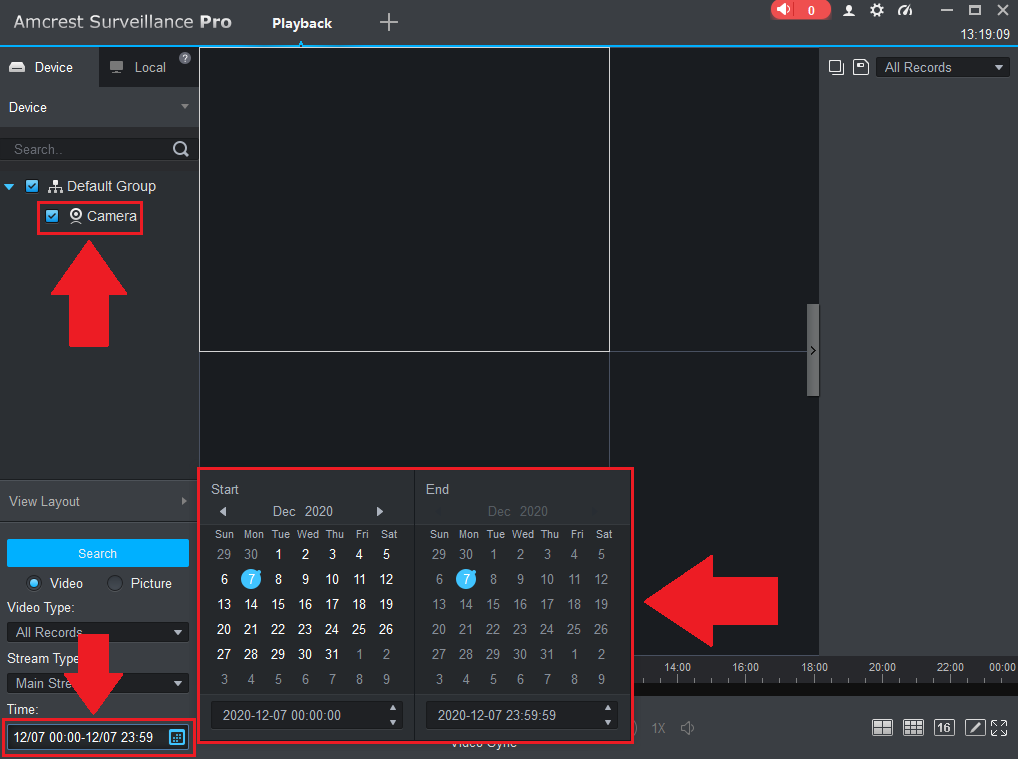
Task: Collapse the Default Group tree
Action: (x=9, y=186)
